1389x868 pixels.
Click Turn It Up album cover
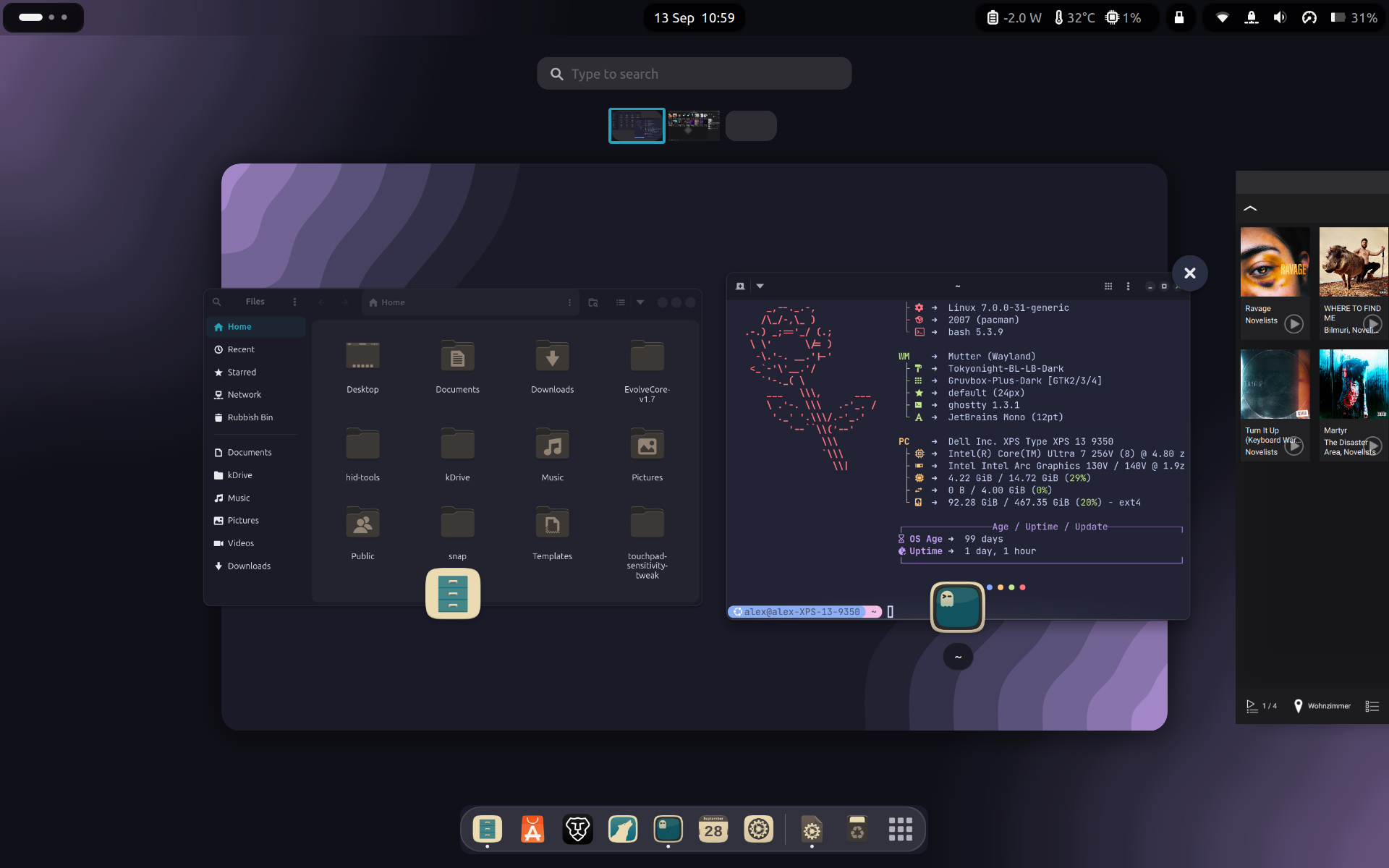[1275, 384]
